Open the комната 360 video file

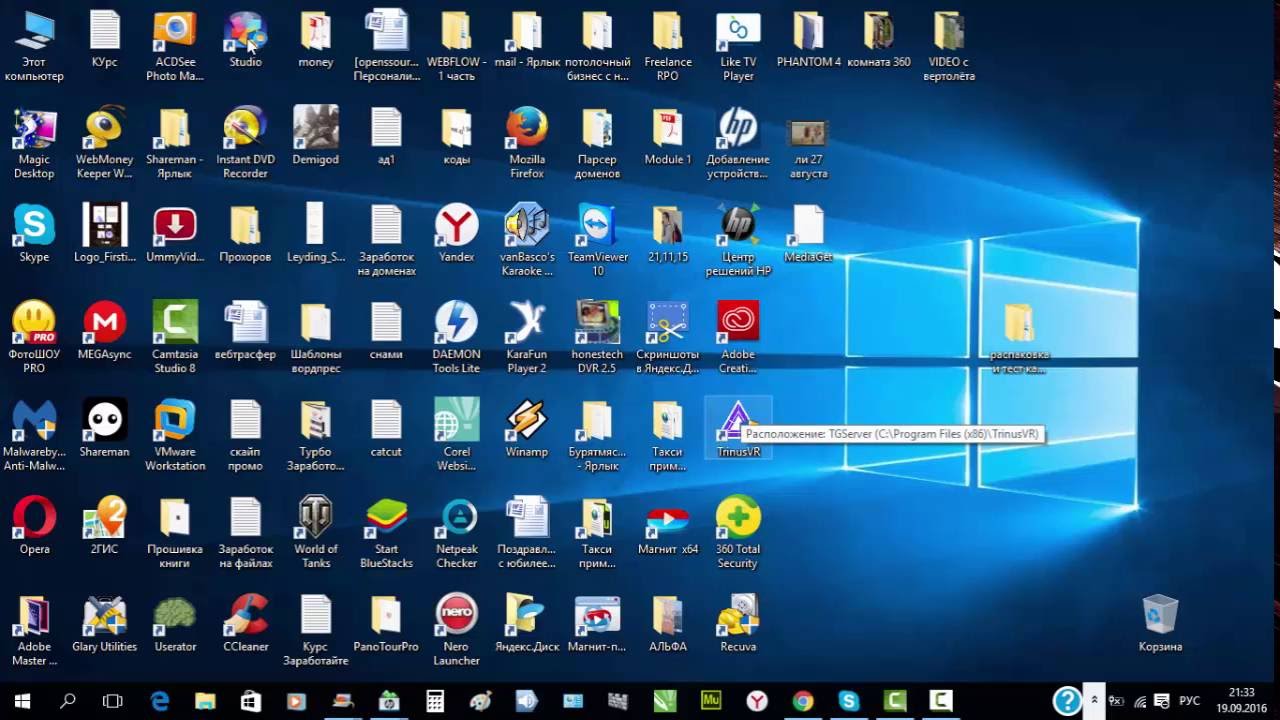[879, 38]
